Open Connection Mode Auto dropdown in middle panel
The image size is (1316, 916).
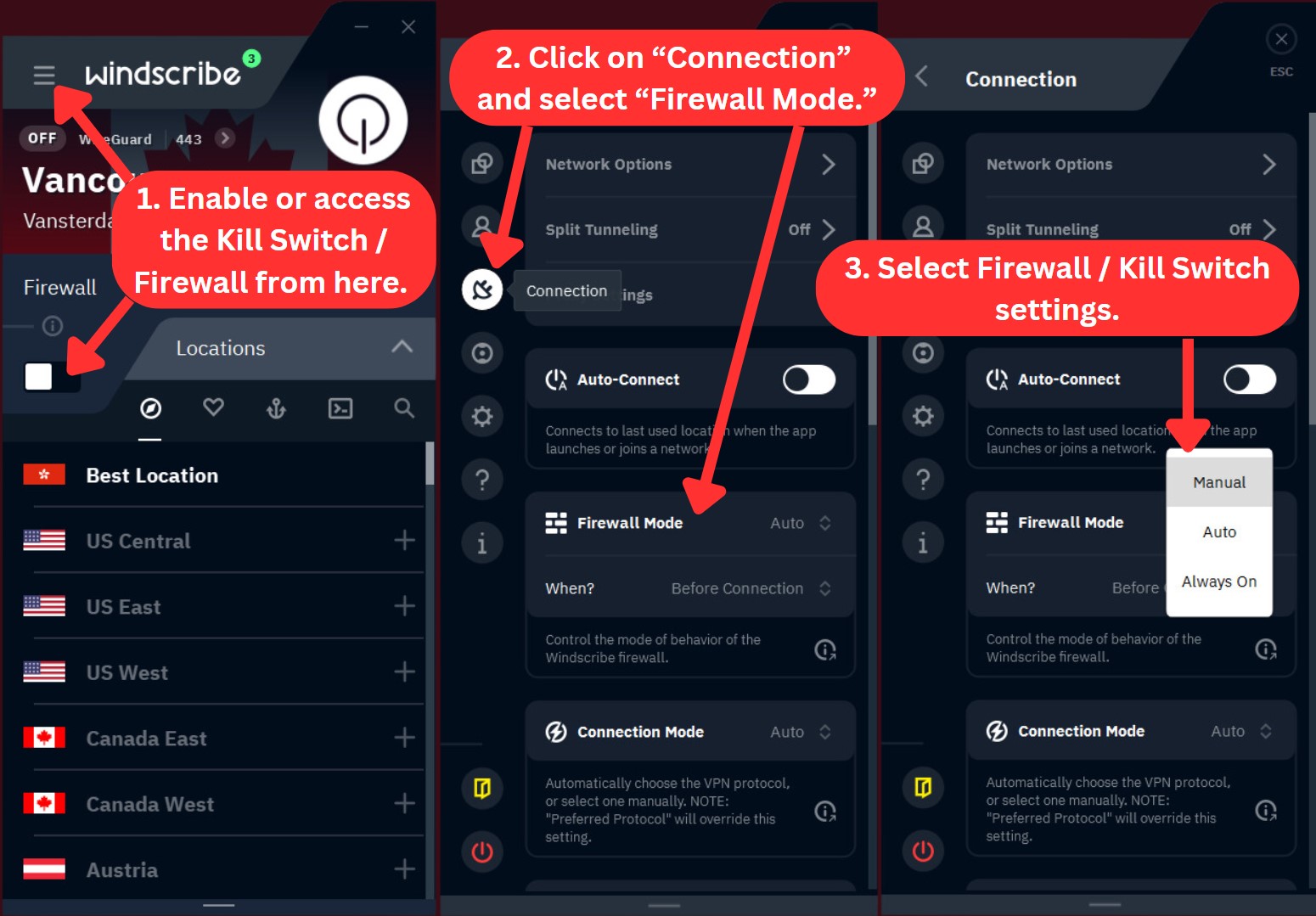click(x=801, y=732)
